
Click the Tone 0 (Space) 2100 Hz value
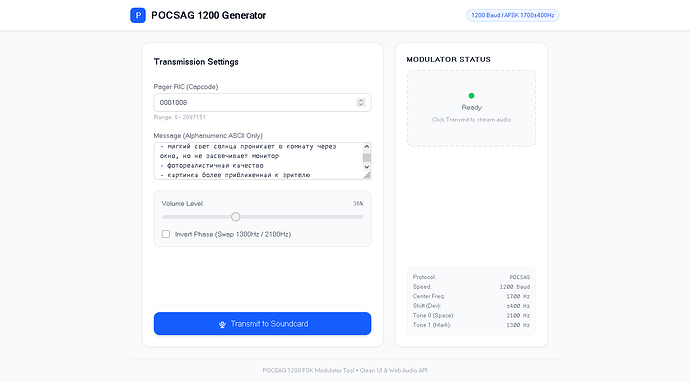(x=518, y=316)
